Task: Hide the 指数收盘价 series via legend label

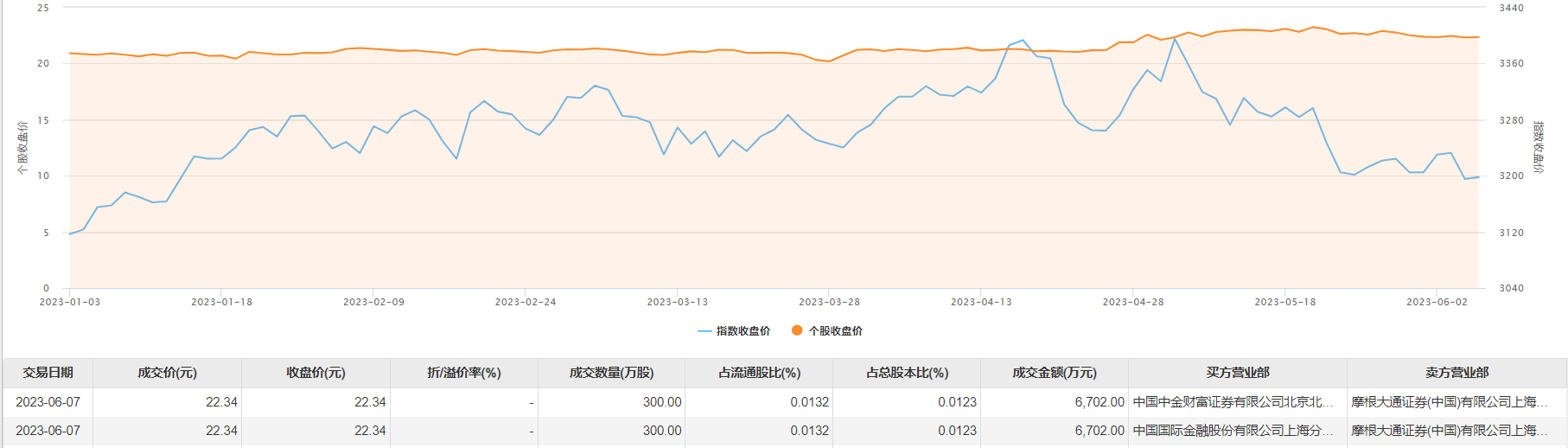Action: tap(743, 331)
